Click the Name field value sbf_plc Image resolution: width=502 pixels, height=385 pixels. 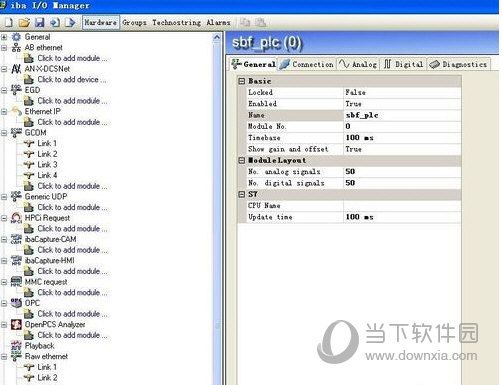pos(402,115)
